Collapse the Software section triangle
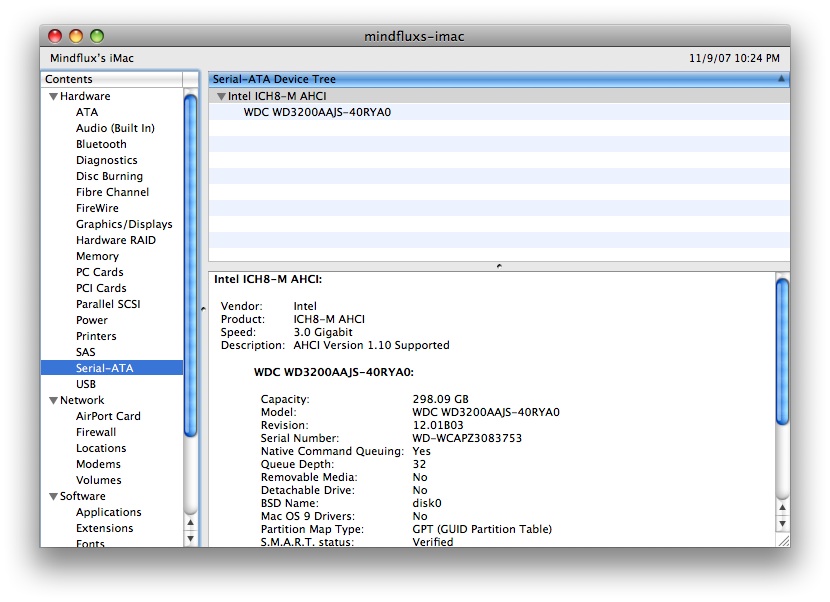This screenshot has height=602, width=830. click(53, 497)
